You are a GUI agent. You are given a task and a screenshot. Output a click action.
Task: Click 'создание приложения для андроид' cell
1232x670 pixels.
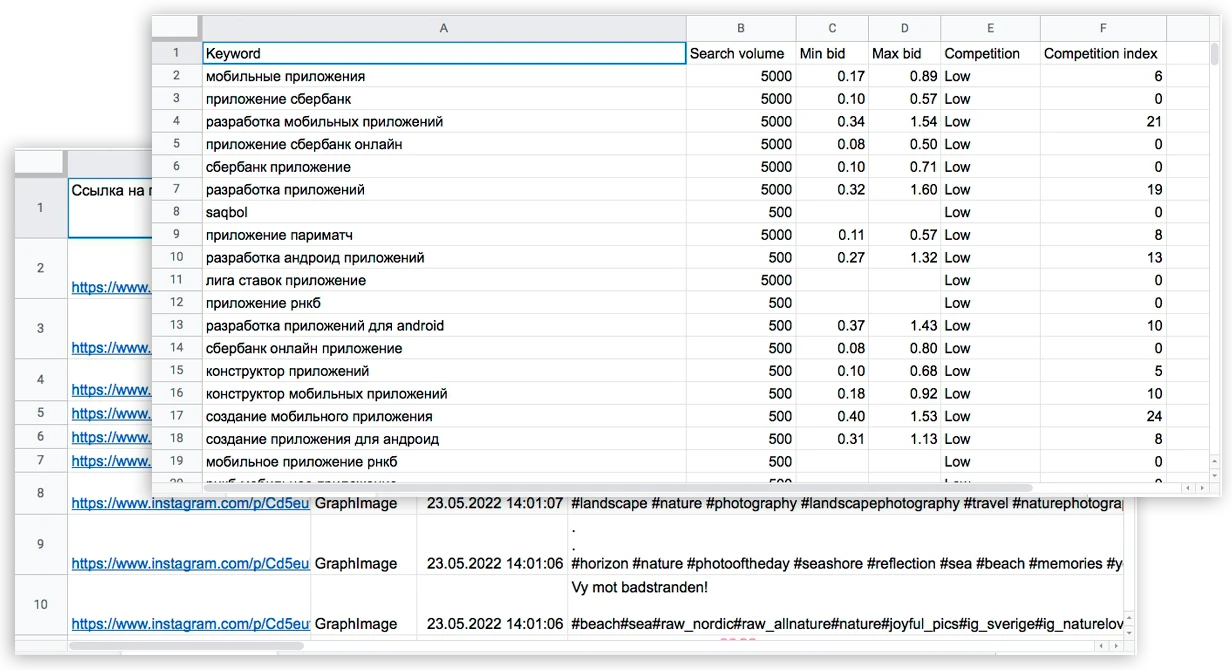coord(444,439)
